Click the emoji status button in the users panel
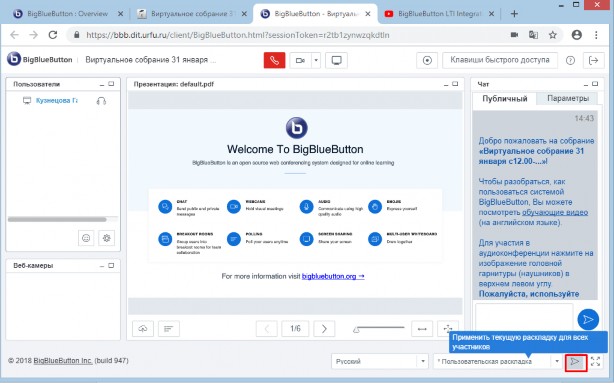The width and height of the screenshot is (614, 383). pos(86,238)
